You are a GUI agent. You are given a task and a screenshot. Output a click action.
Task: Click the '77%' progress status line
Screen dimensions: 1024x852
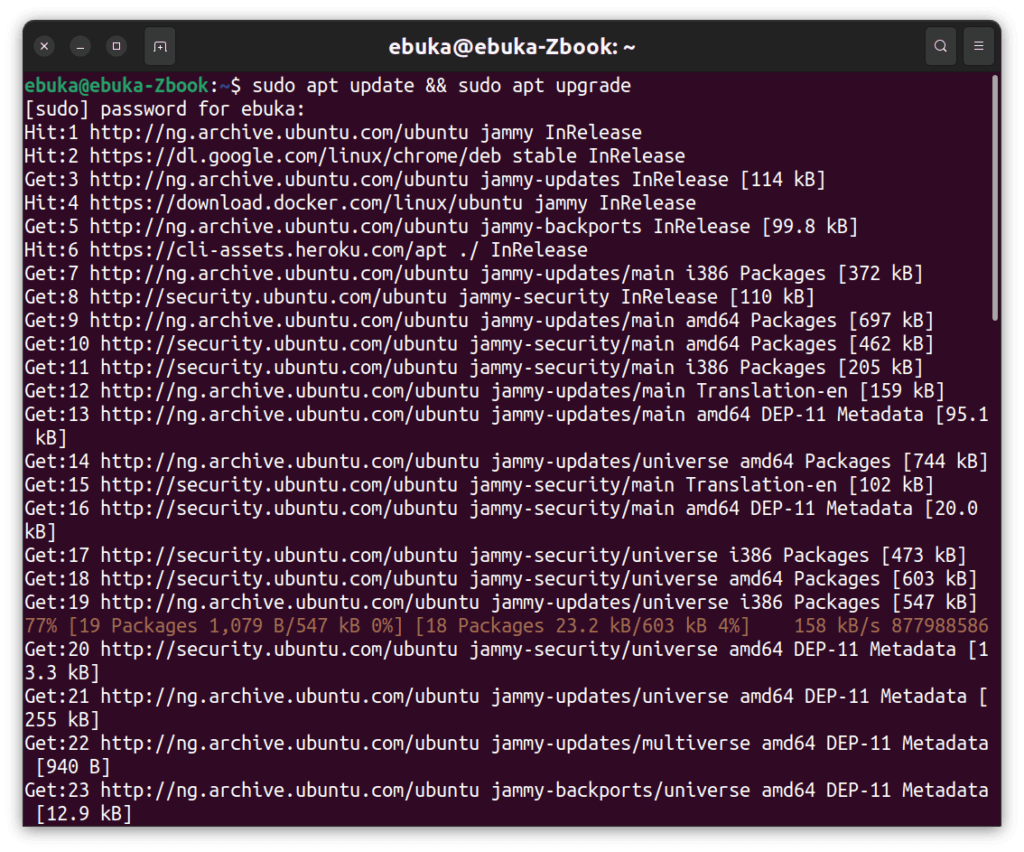point(506,626)
